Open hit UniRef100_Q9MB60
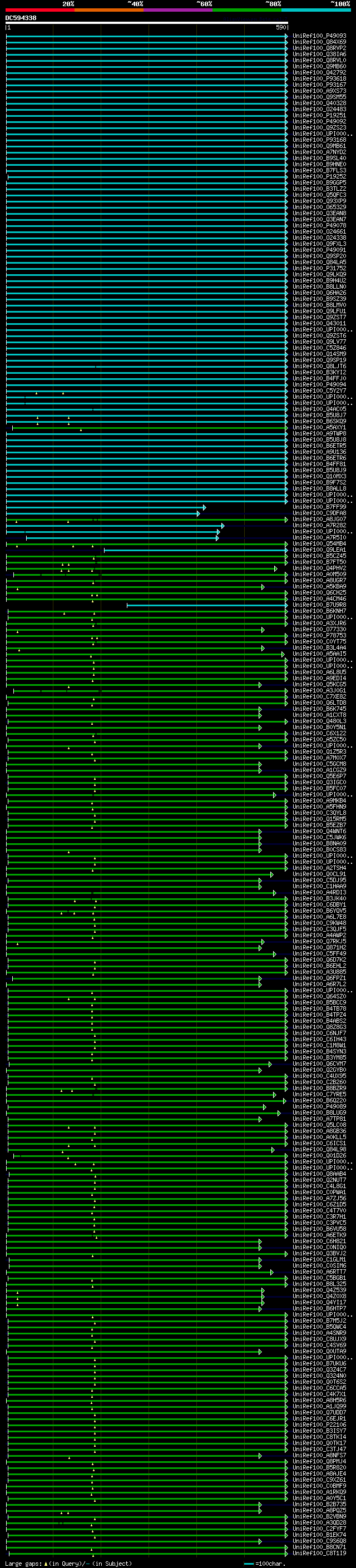This screenshot has width=356, height=1568. (319, 66)
